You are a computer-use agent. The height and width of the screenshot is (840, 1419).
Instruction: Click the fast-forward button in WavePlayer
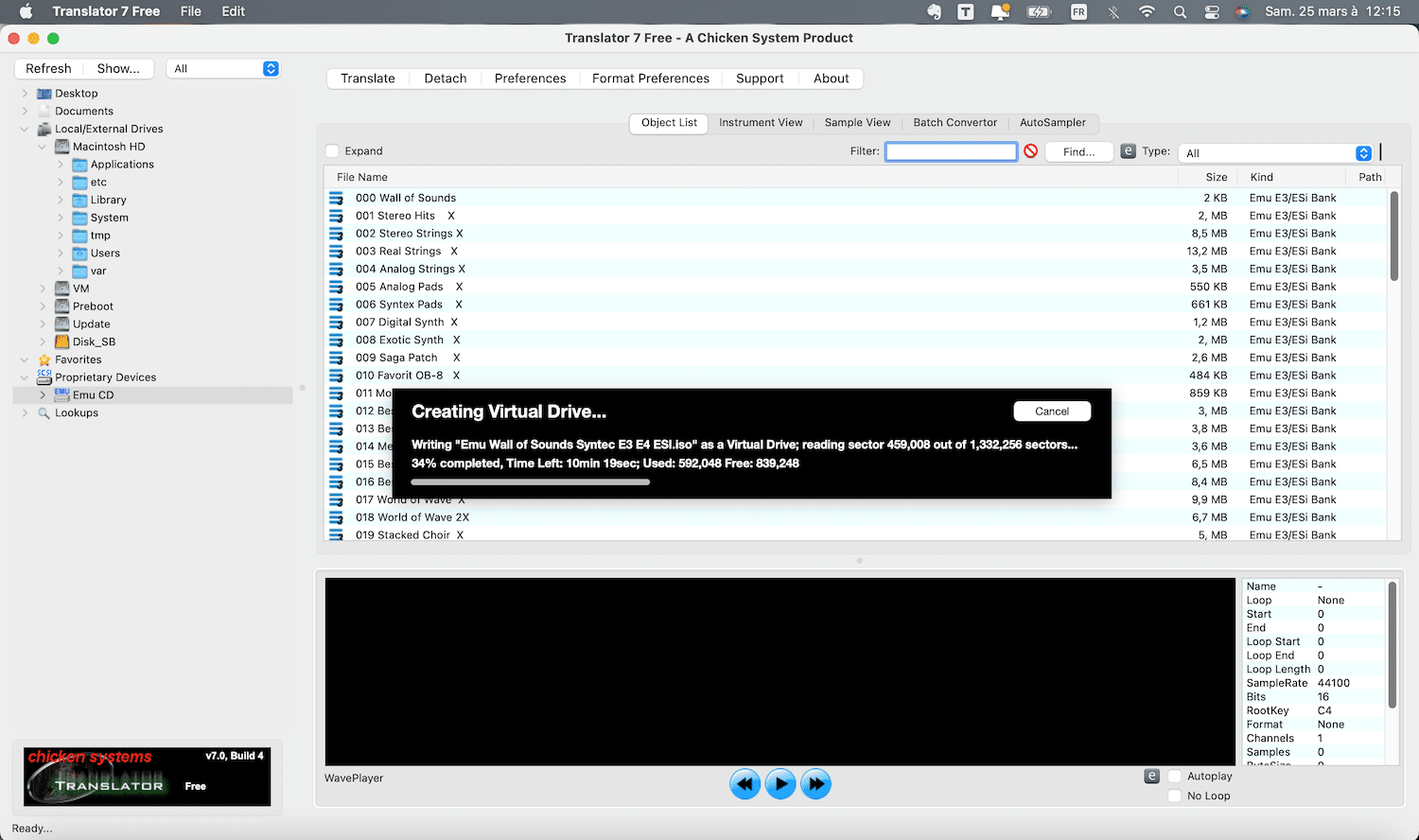click(815, 784)
